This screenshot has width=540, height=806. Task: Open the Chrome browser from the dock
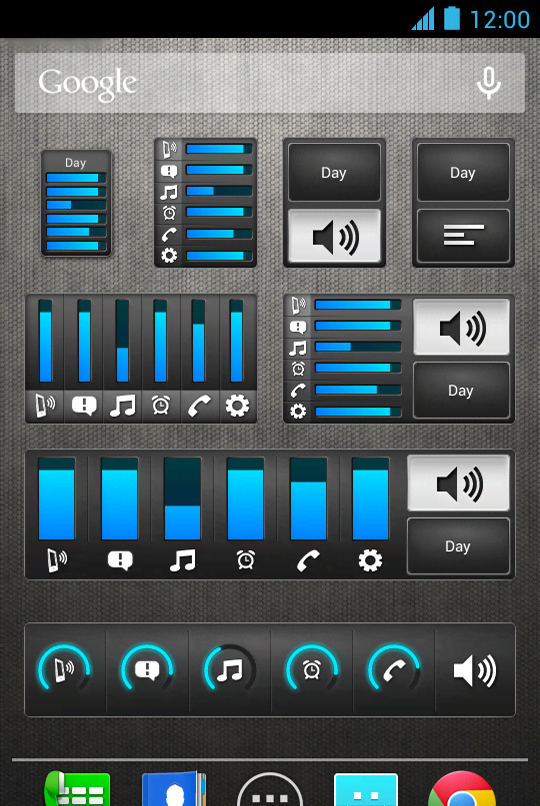pyautogui.click(x=461, y=789)
